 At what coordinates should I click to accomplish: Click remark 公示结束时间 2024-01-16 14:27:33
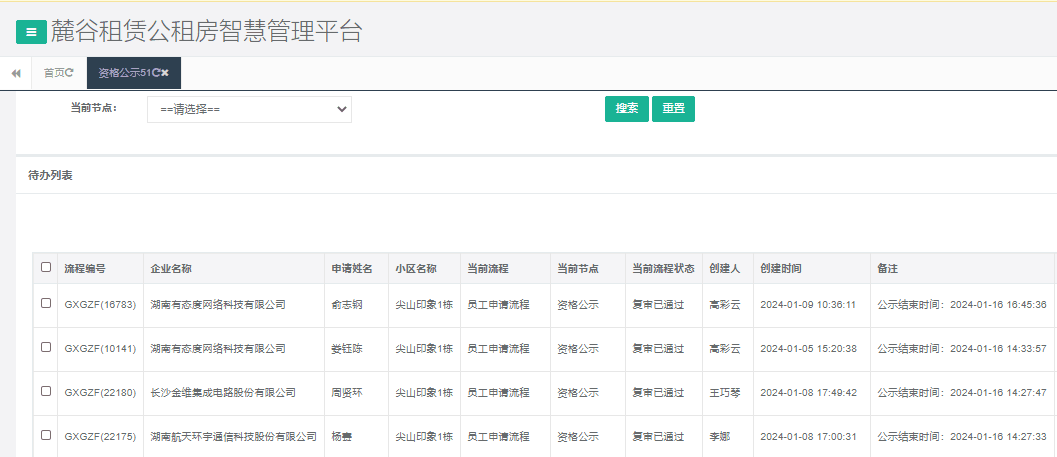[962, 436]
